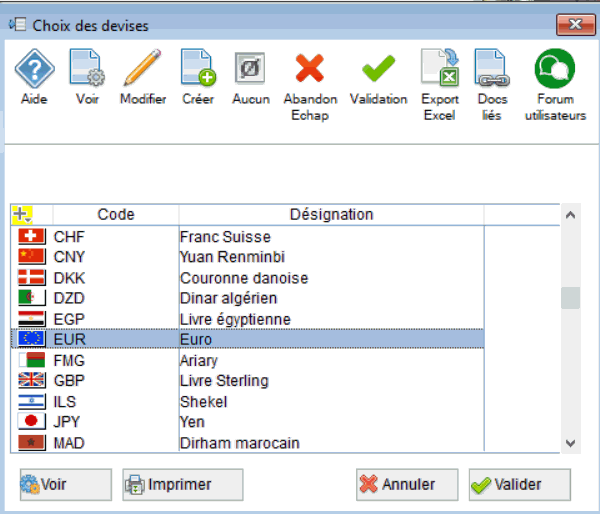Viewport: 600px width, 514px height.
Task: Click the scrollbar down arrow
Action: 571,443
